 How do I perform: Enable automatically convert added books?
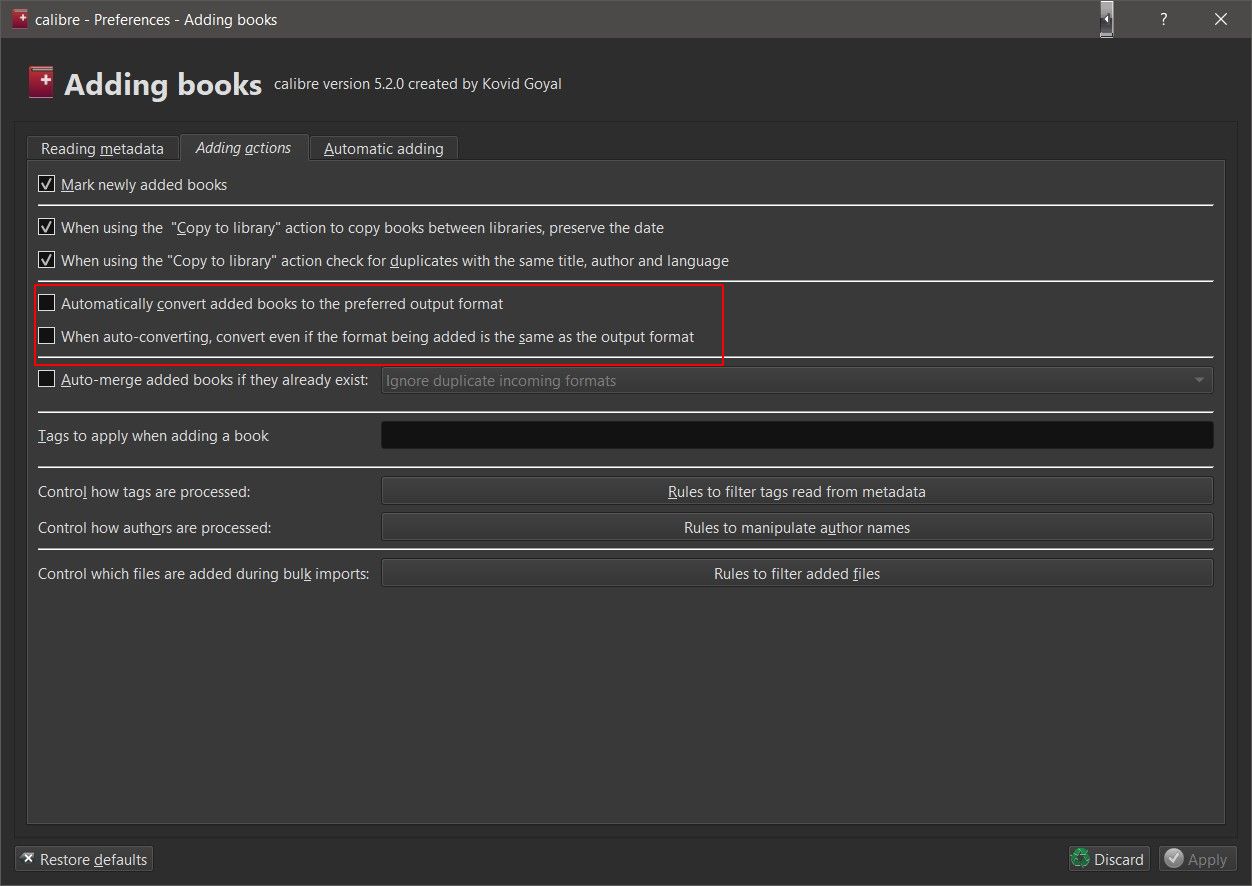(x=46, y=303)
